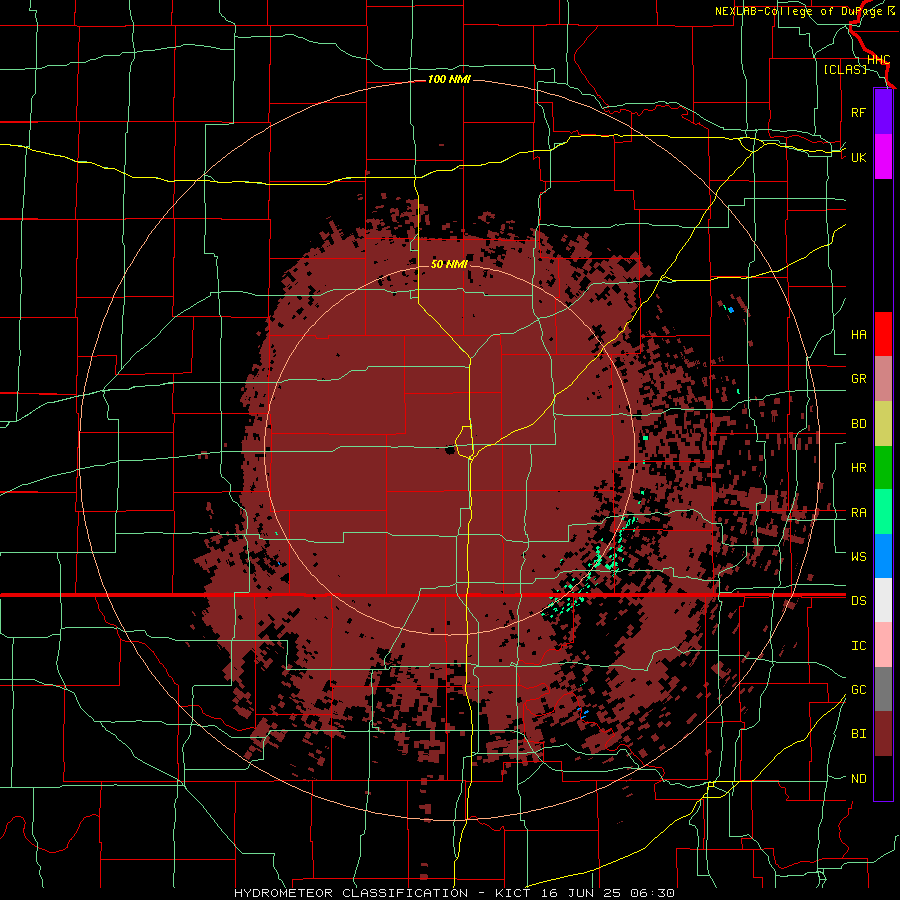
Task: Click the BD legend label
Action: pyautogui.click(x=858, y=424)
